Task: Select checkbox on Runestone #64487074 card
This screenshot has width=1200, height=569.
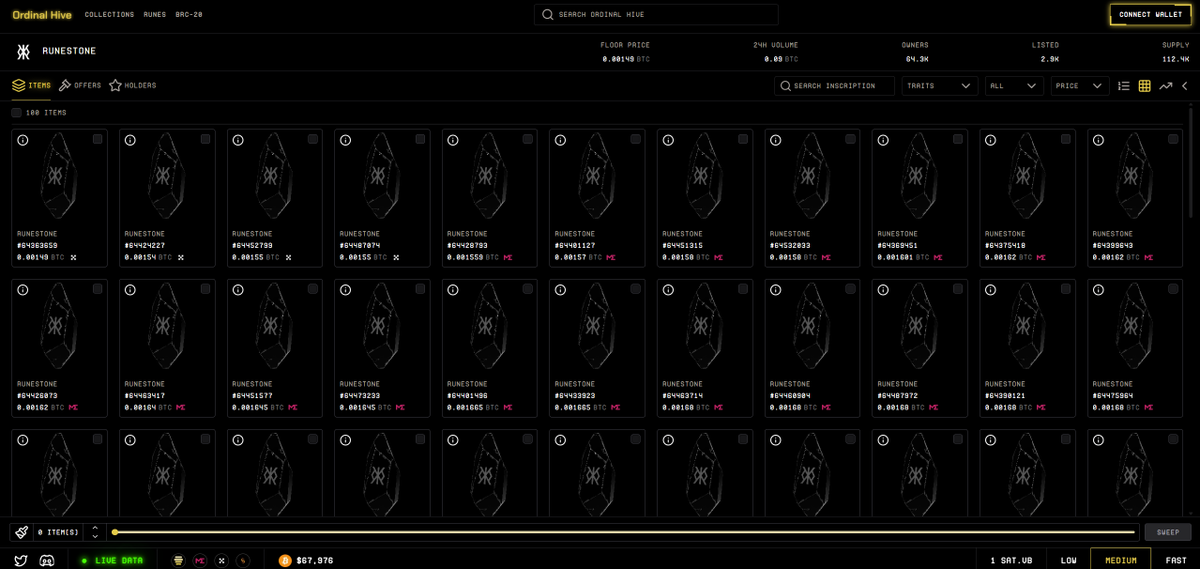Action: coord(420,140)
